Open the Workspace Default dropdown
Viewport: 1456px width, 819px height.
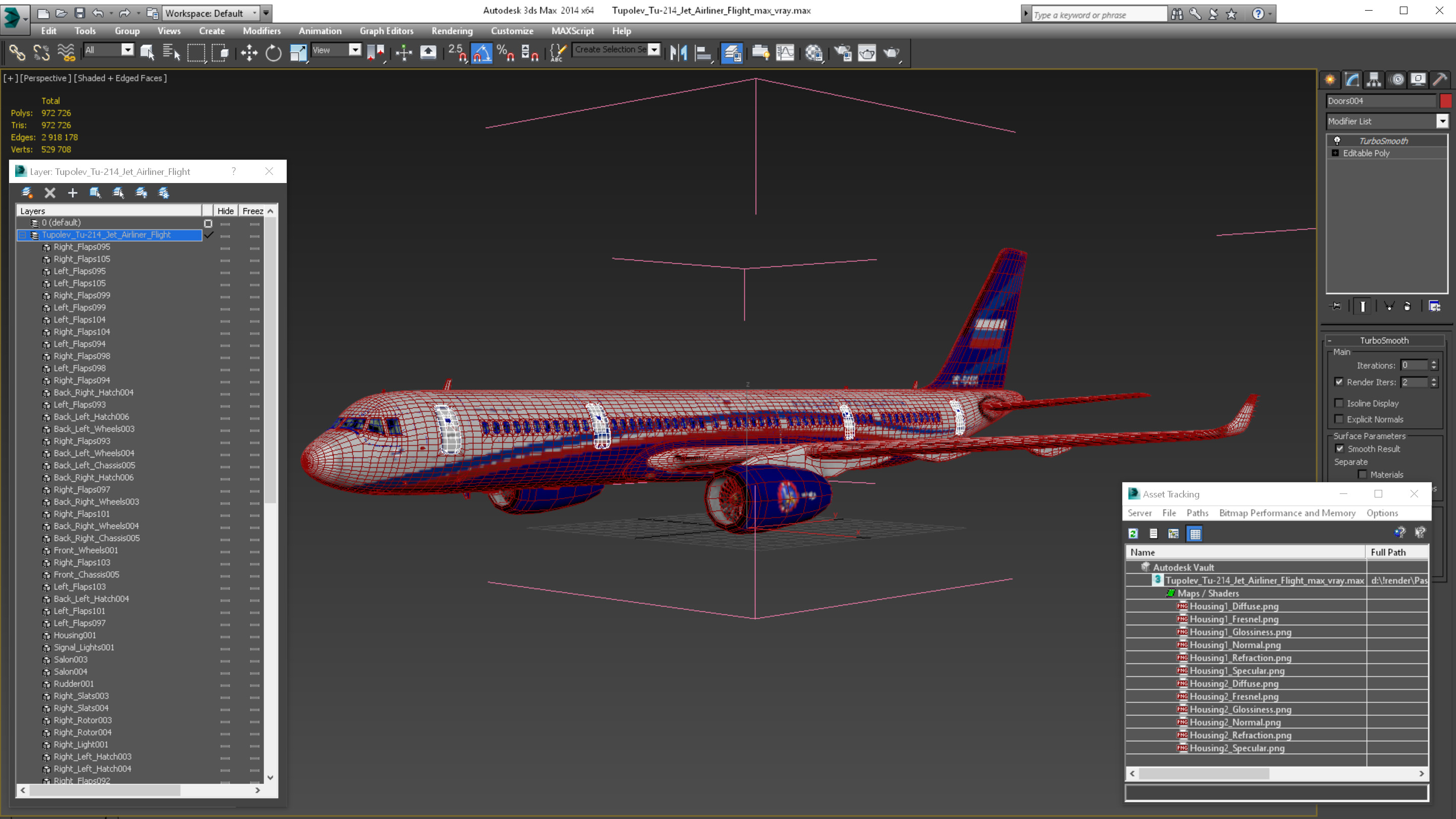(211, 13)
